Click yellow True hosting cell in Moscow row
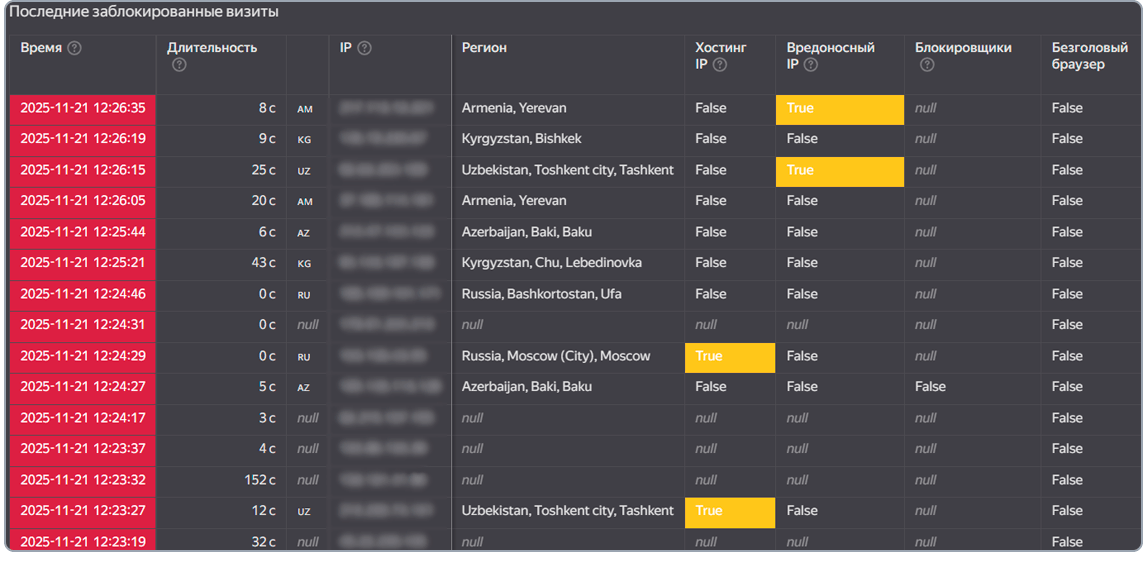Image resolution: width=1147 pixels, height=569 pixels. 729,357
